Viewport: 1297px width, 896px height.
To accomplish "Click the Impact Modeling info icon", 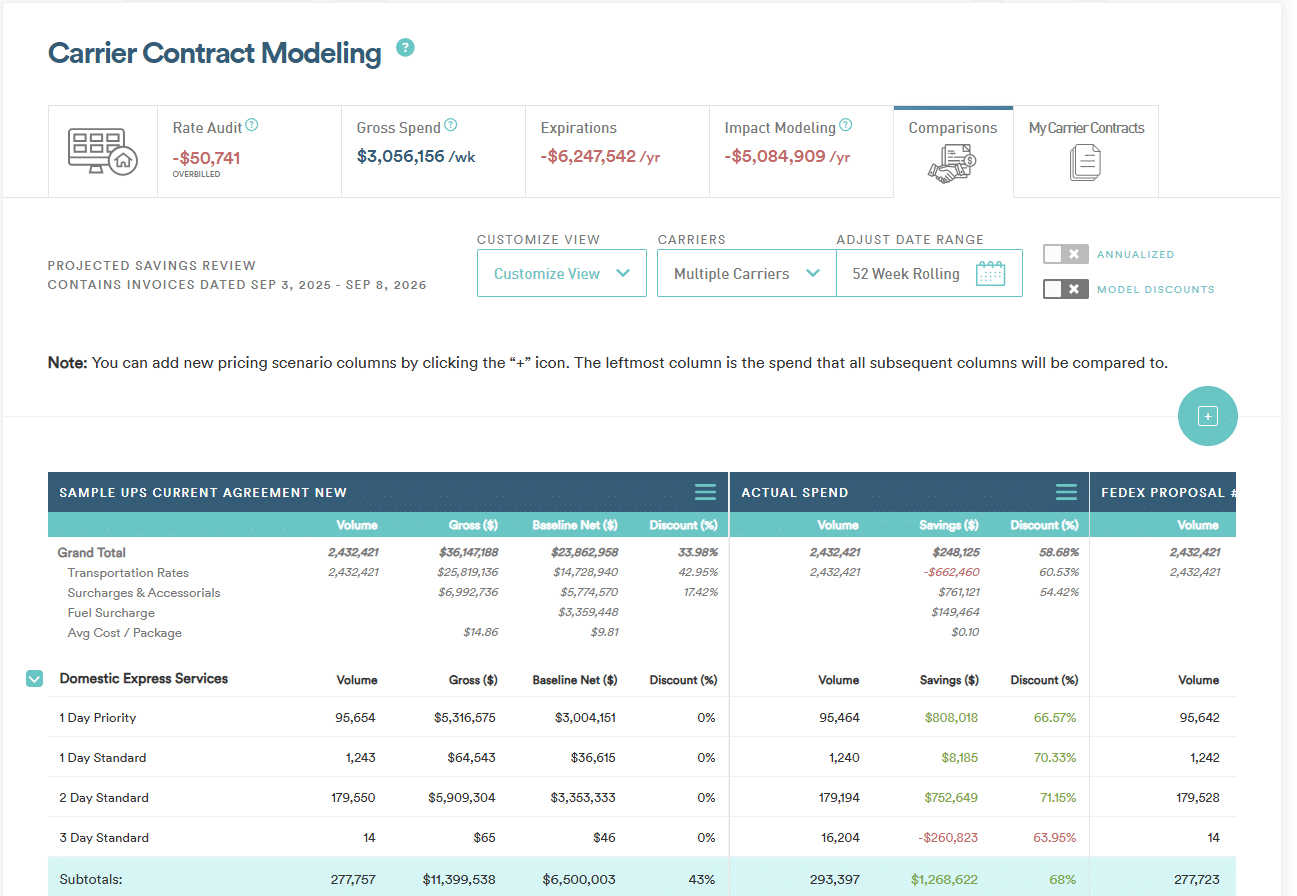I will pyautogui.click(x=846, y=126).
